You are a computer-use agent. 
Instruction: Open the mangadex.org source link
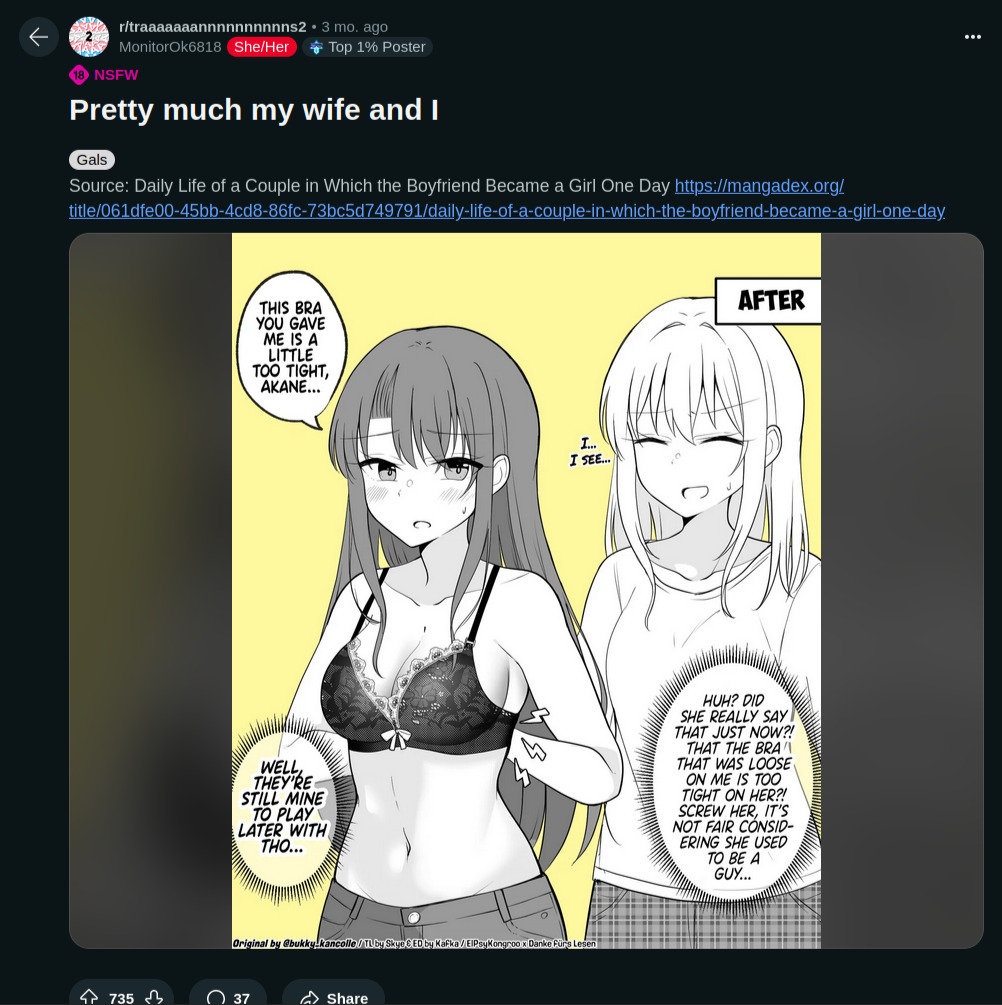(506, 198)
